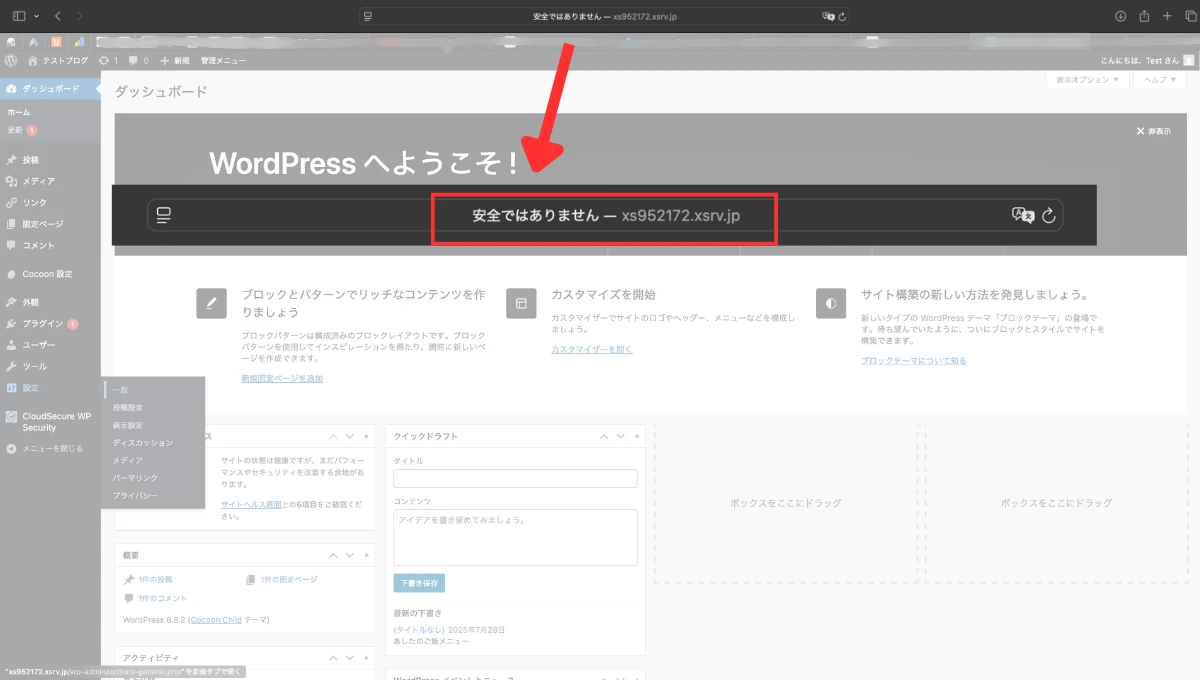Dismiss the welcome panel with 非表示
1200x680 pixels.
(1154, 131)
